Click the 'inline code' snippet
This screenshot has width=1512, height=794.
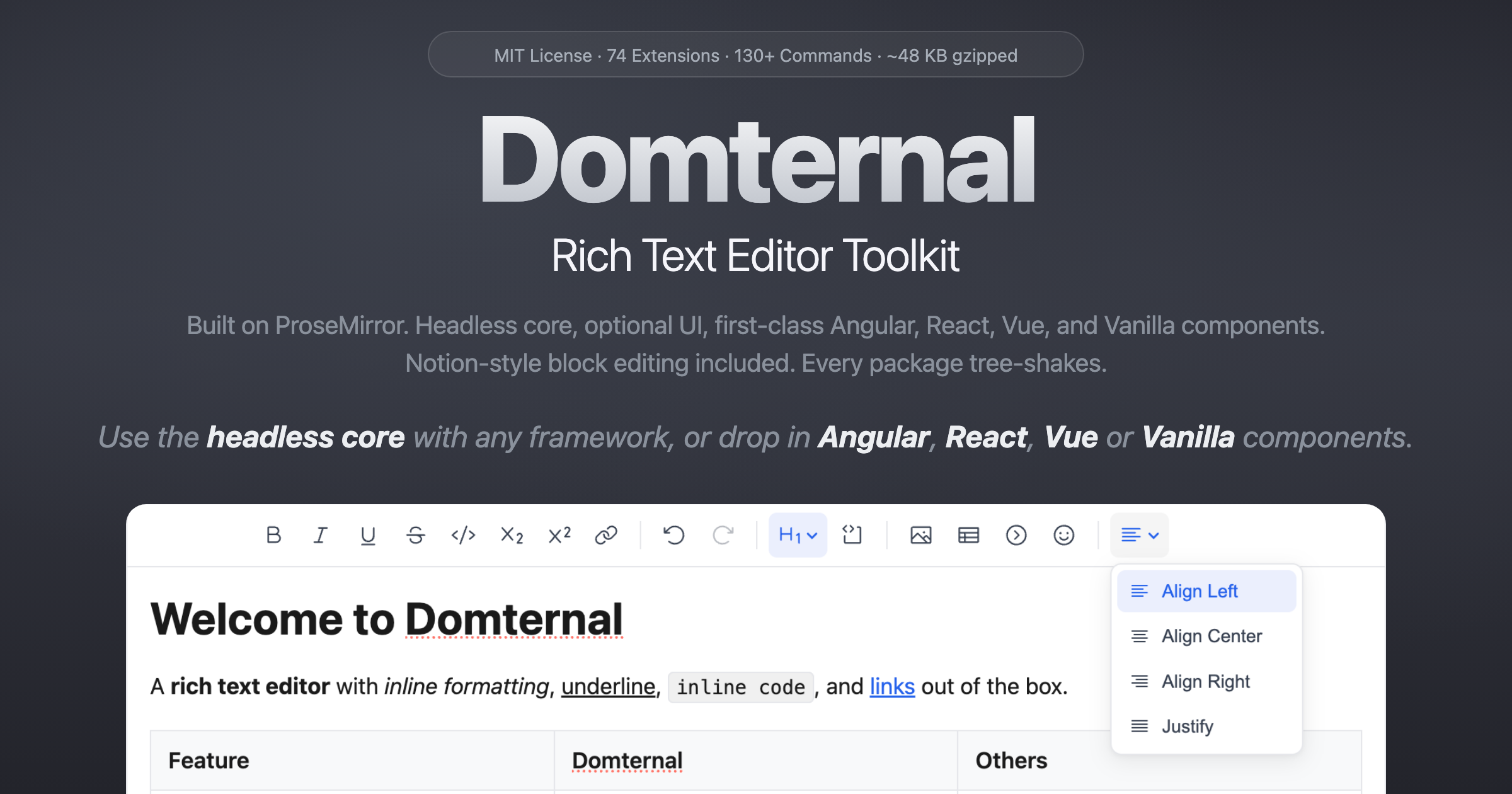[x=741, y=687]
